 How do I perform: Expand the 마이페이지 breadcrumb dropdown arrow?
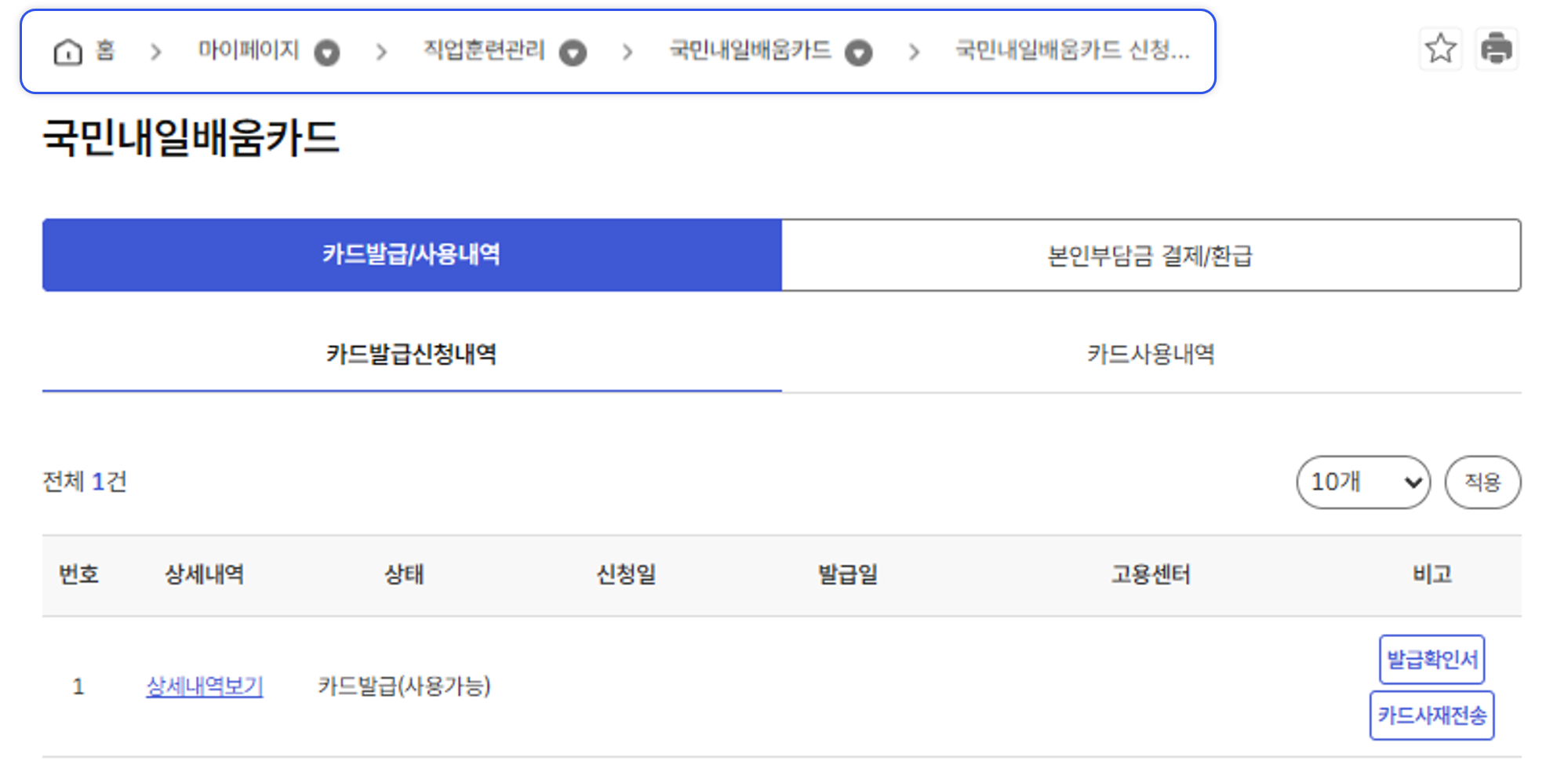327,53
